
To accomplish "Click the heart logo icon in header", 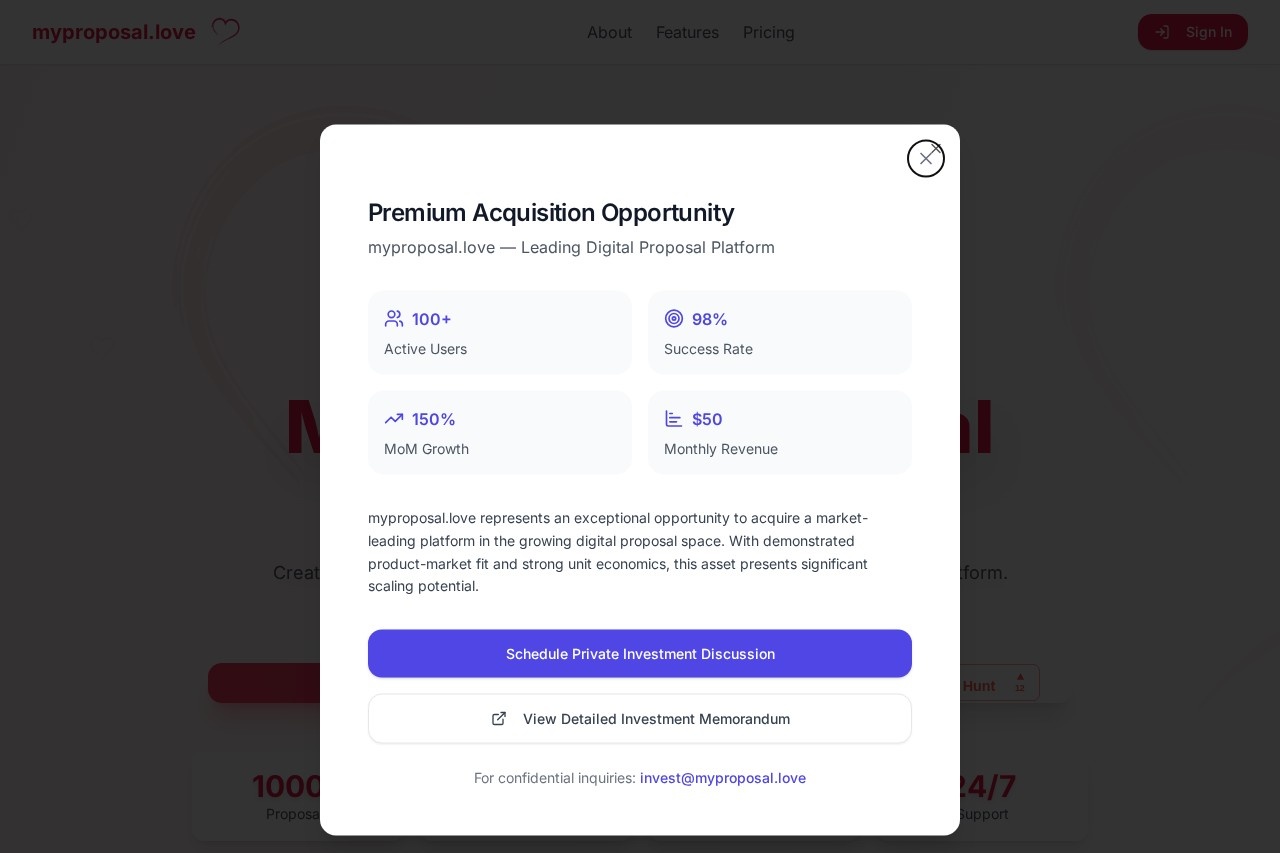I will (226, 31).
